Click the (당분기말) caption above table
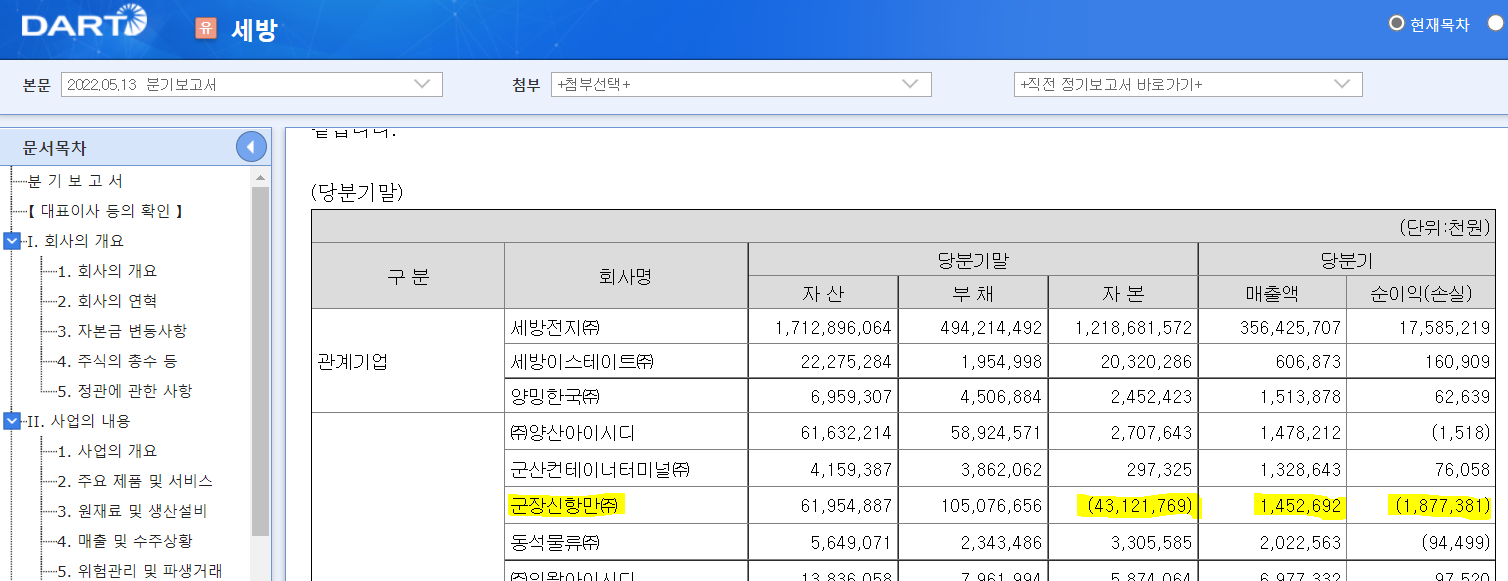Screen dimensions: 1508x581 tap(357, 192)
